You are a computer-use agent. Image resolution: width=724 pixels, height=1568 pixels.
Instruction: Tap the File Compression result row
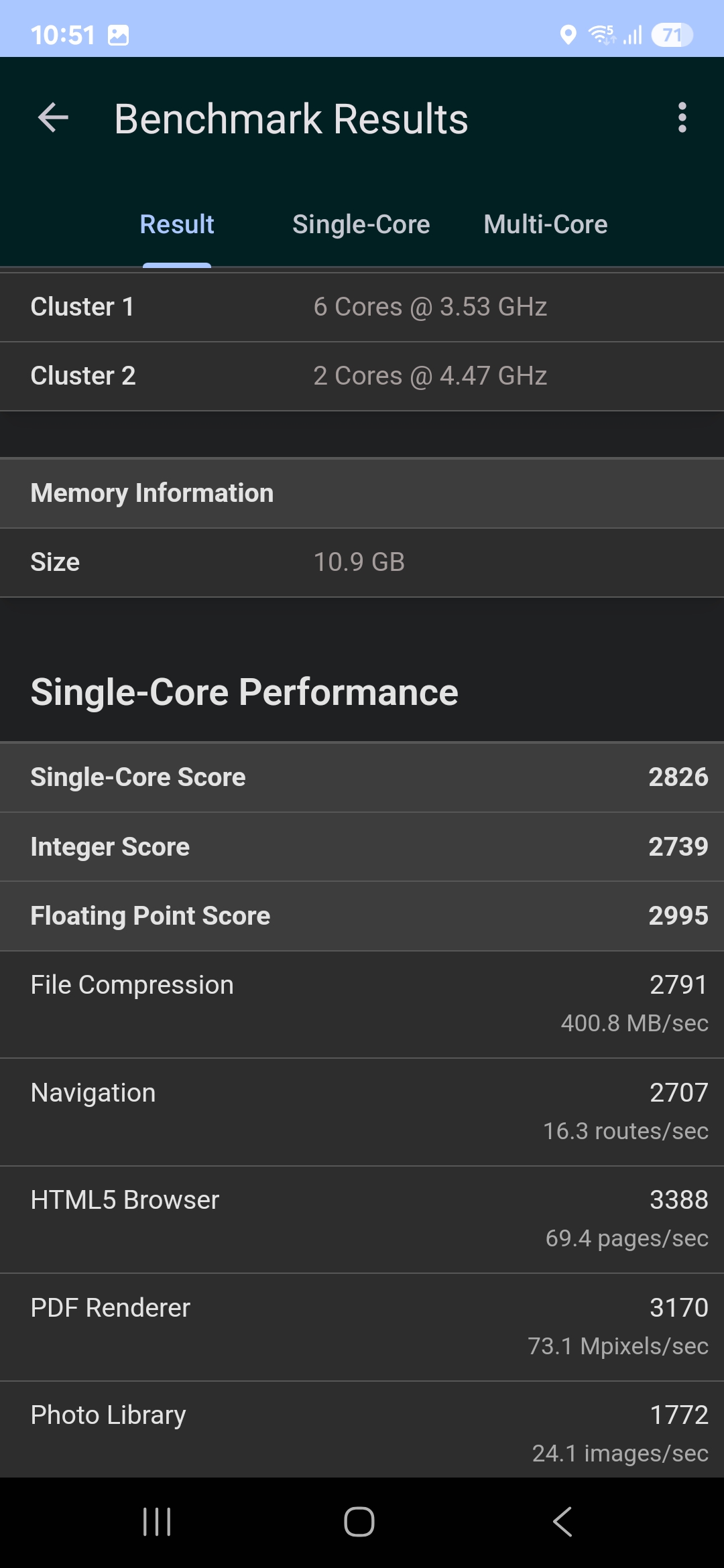tap(362, 1004)
